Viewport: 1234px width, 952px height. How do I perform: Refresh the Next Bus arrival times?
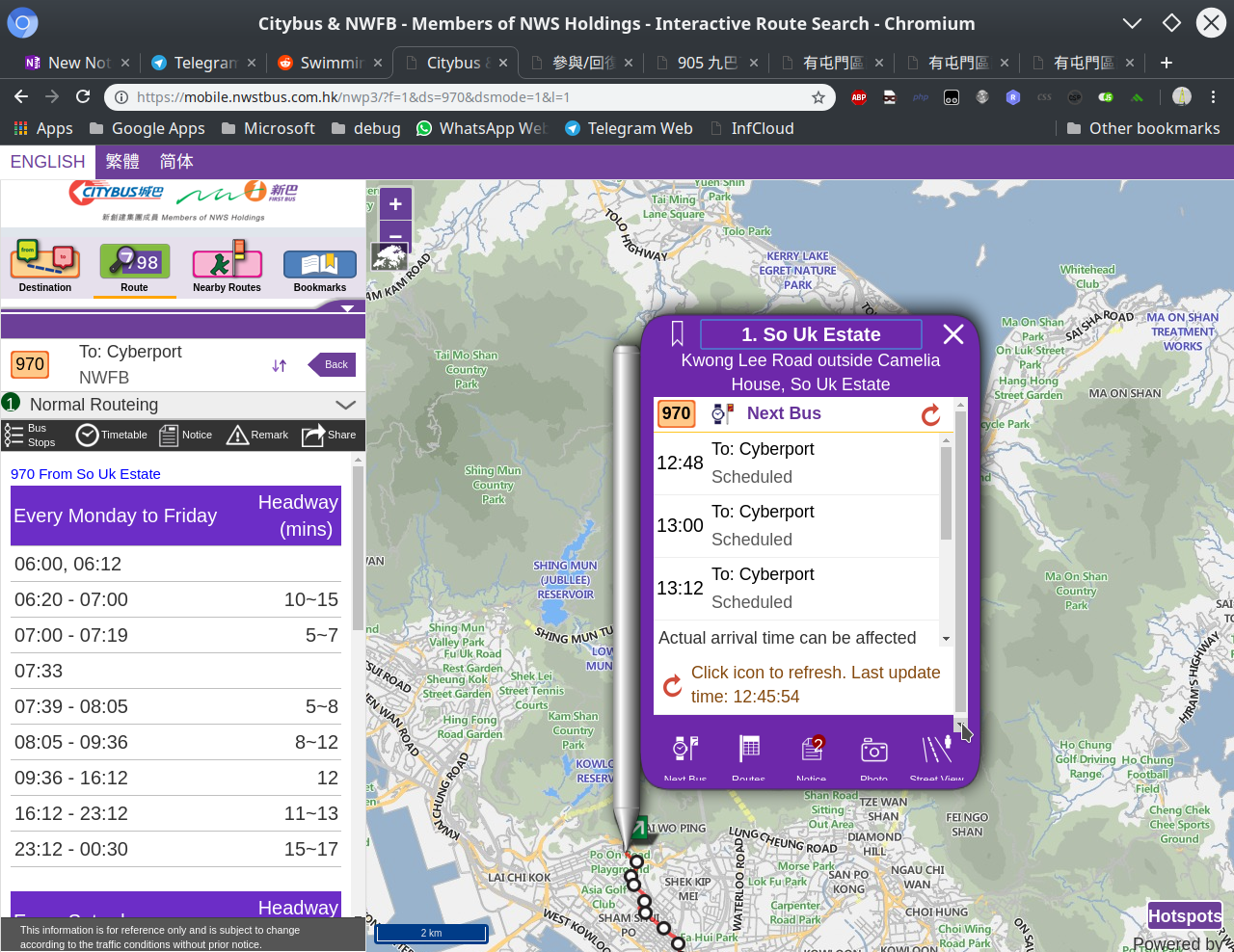(930, 414)
